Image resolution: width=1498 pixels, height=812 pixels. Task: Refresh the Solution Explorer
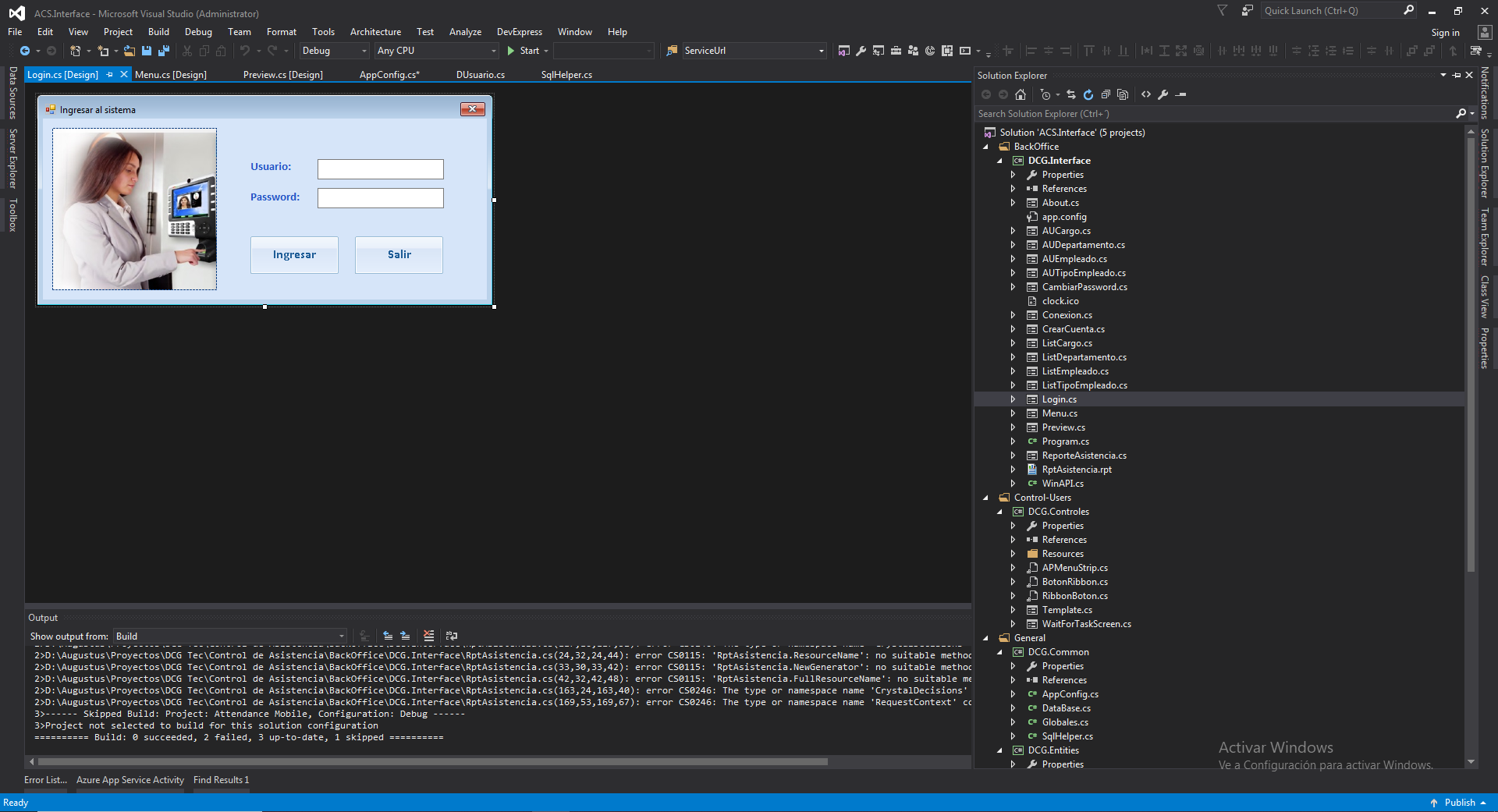pyautogui.click(x=1088, y=94)
